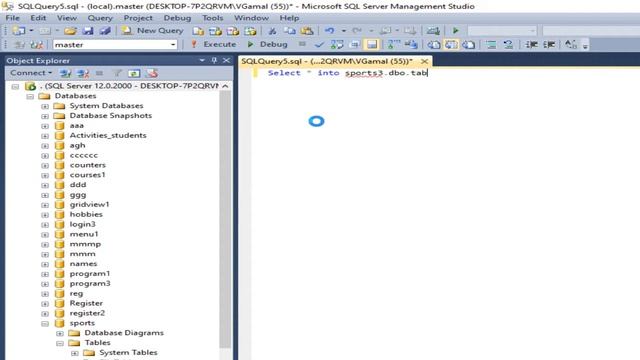Viewport: 640px width, 360px height.
Task: Click the Query Options icon
Action: pos(355,44)
